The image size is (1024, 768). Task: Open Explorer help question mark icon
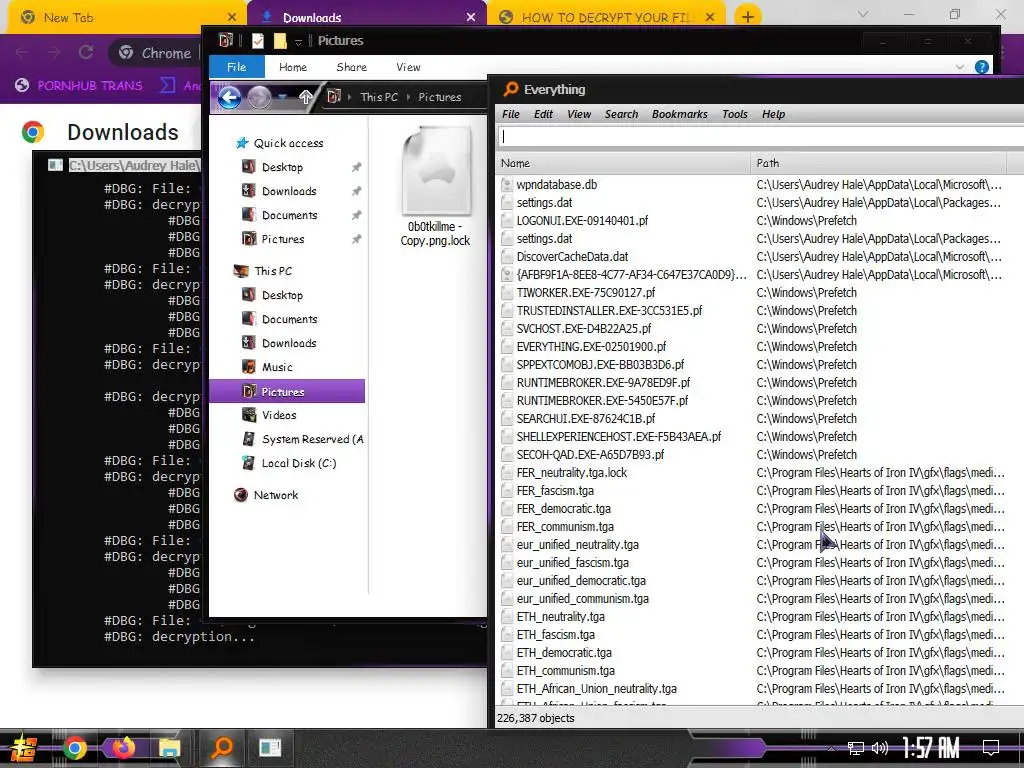[x=981, y=67]
